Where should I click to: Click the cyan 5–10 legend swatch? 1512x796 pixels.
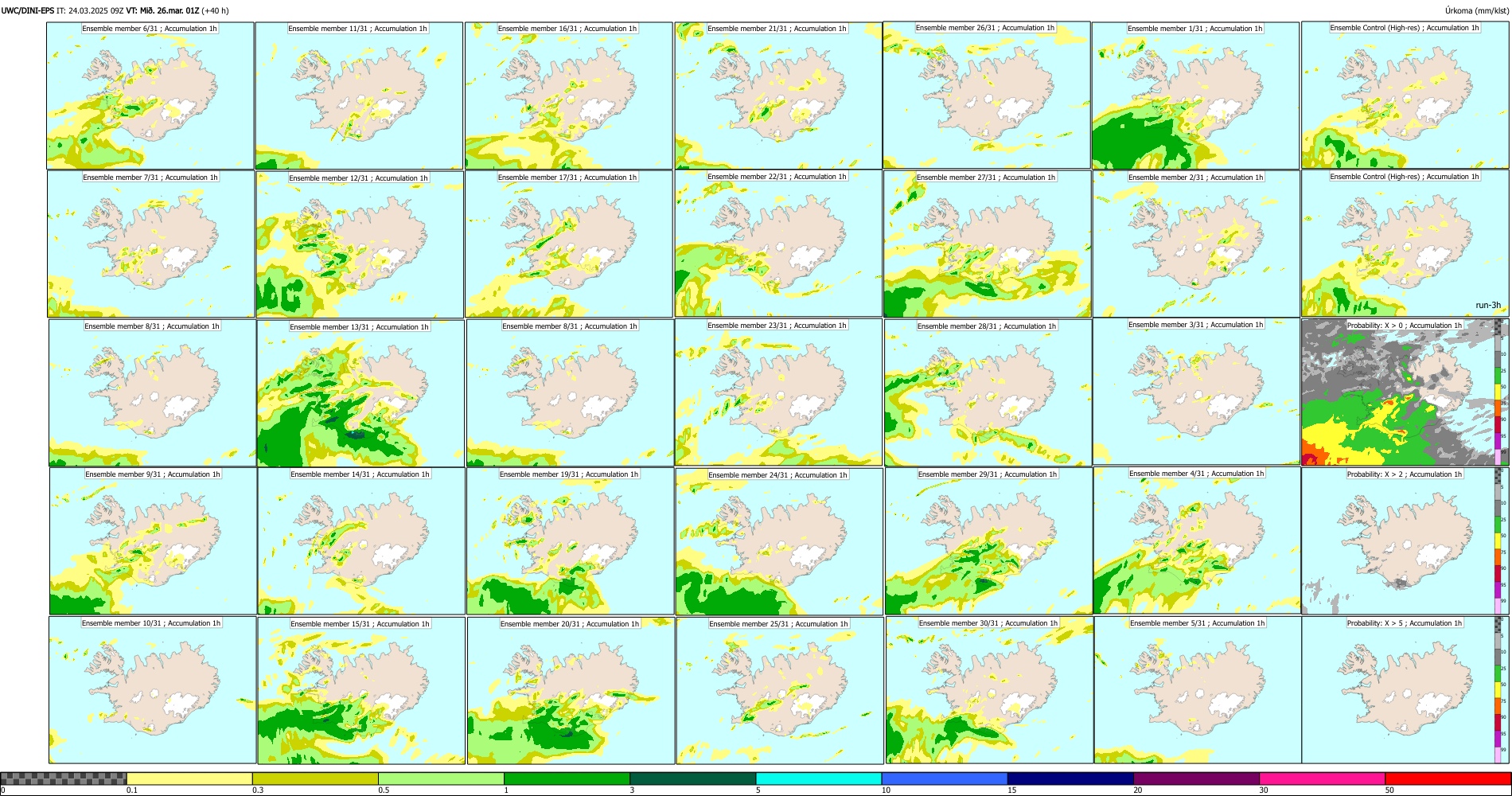coord(818,778)
